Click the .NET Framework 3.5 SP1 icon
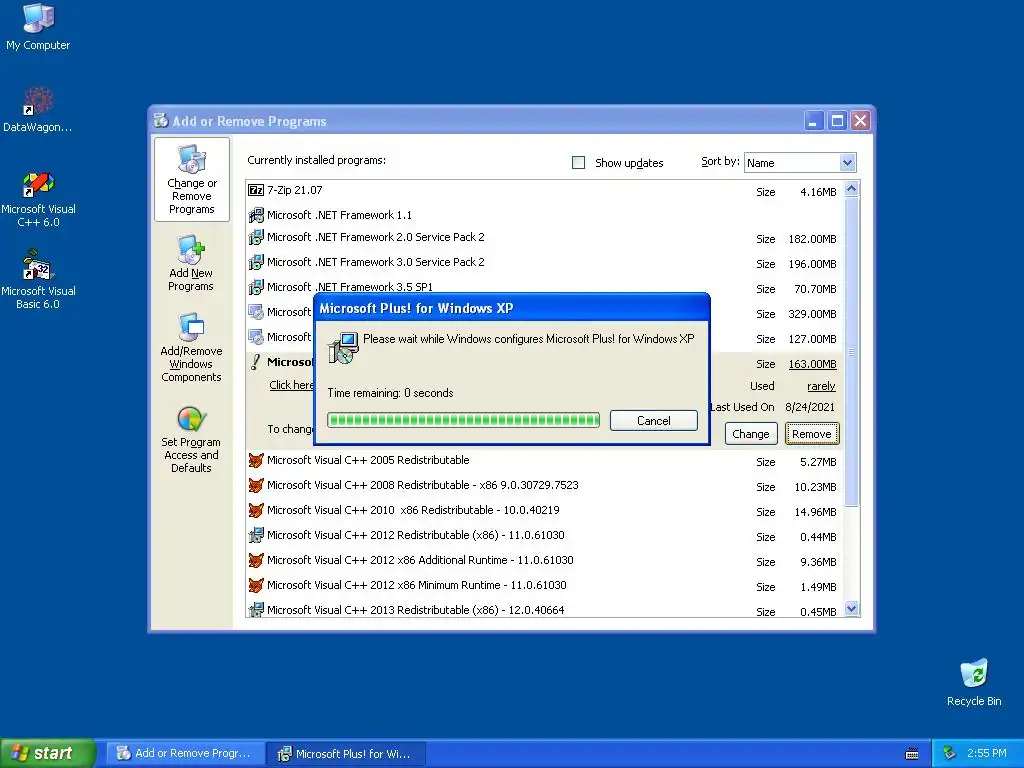1024x768 pixels. (x=256, y=287)
